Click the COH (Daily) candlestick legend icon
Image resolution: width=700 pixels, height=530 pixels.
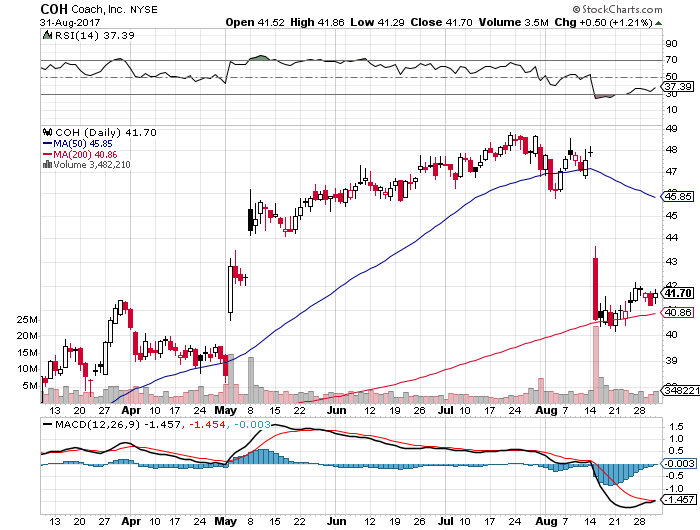44,131
